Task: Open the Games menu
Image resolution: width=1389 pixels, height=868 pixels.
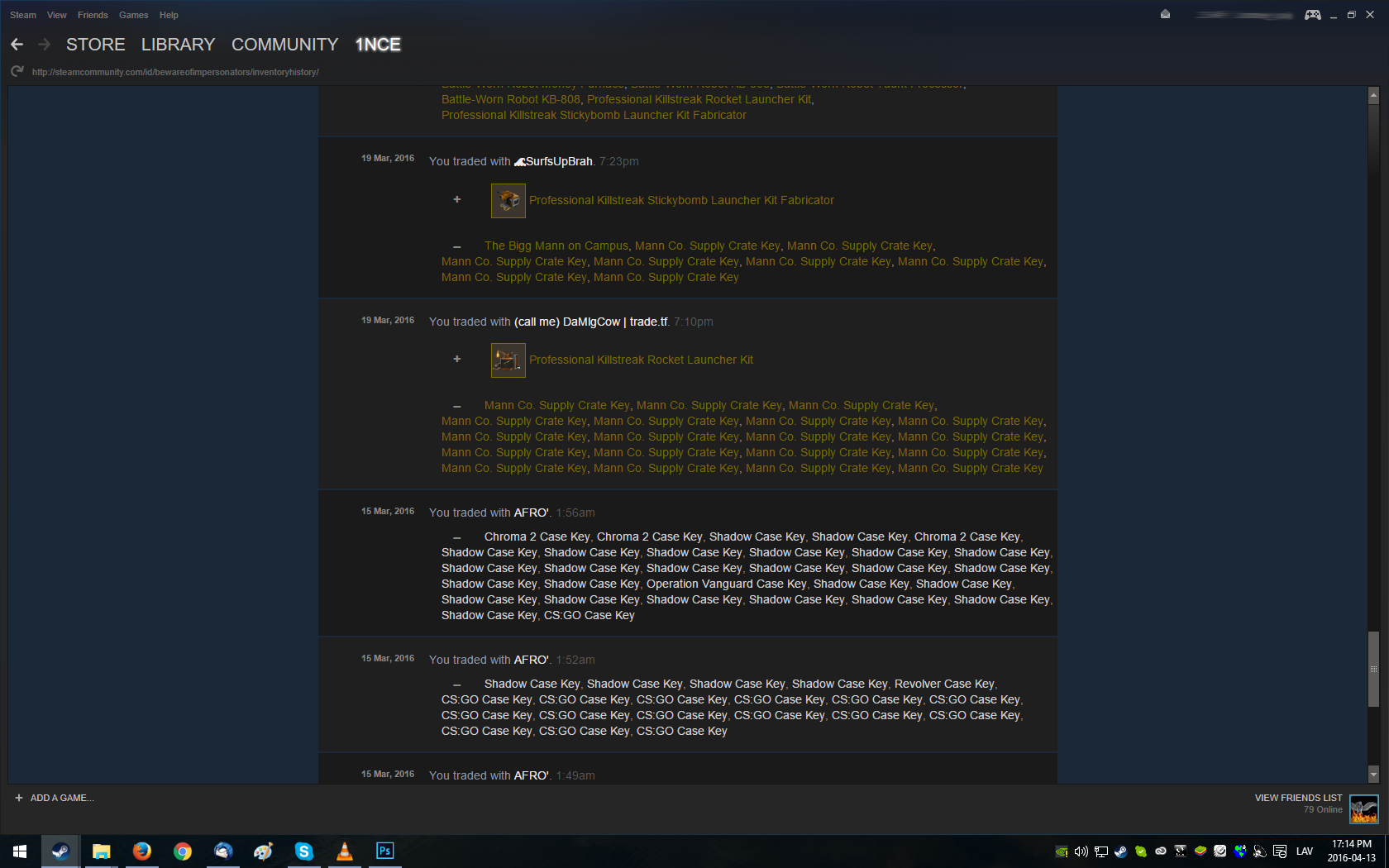Action: click(133, 15)
